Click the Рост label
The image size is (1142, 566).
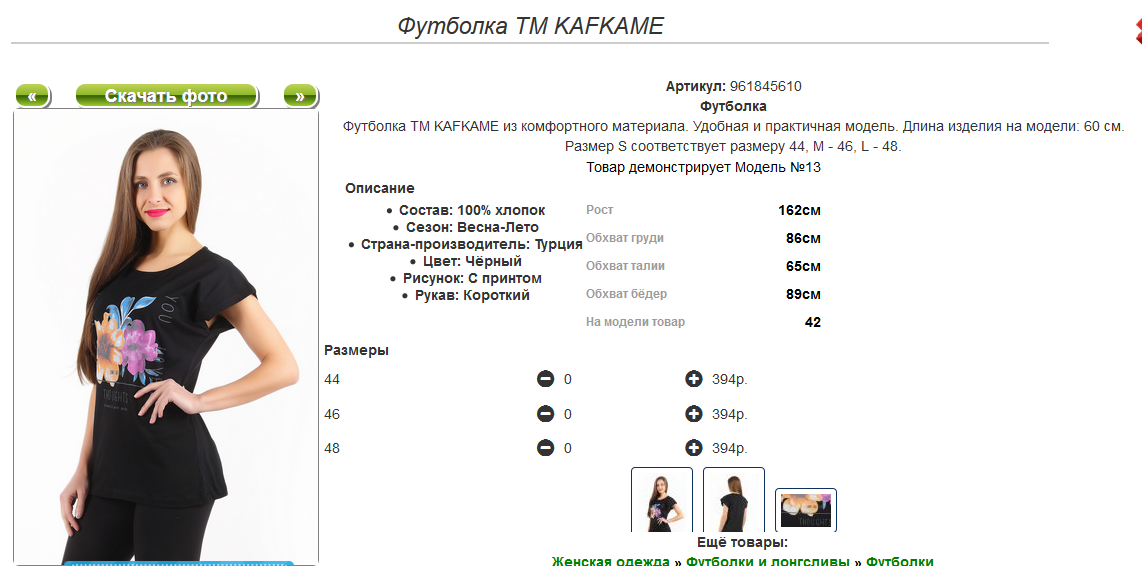click(x=599, y=210)
